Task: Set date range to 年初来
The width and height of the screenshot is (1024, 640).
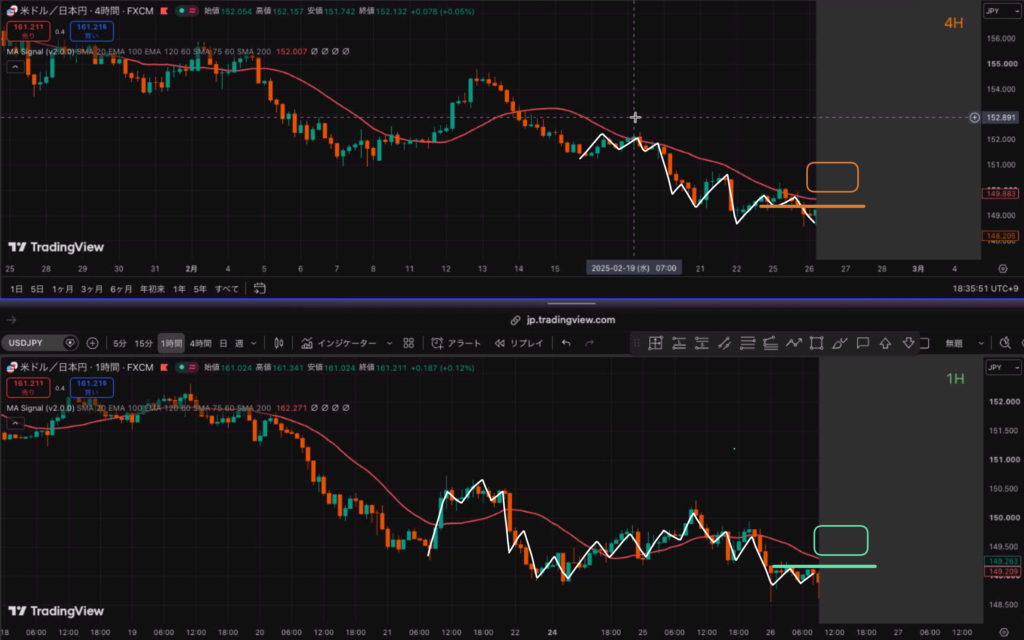Action: tap(152, 289)
